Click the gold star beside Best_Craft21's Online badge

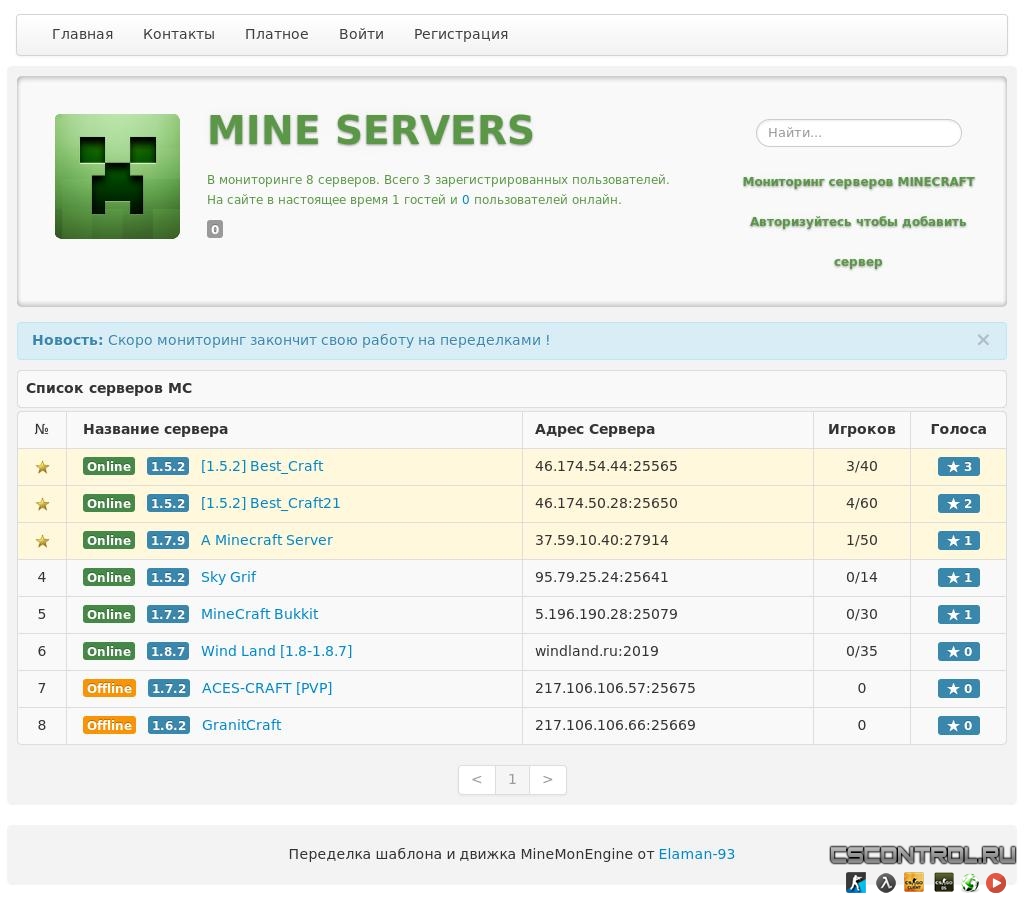(42, 504)
